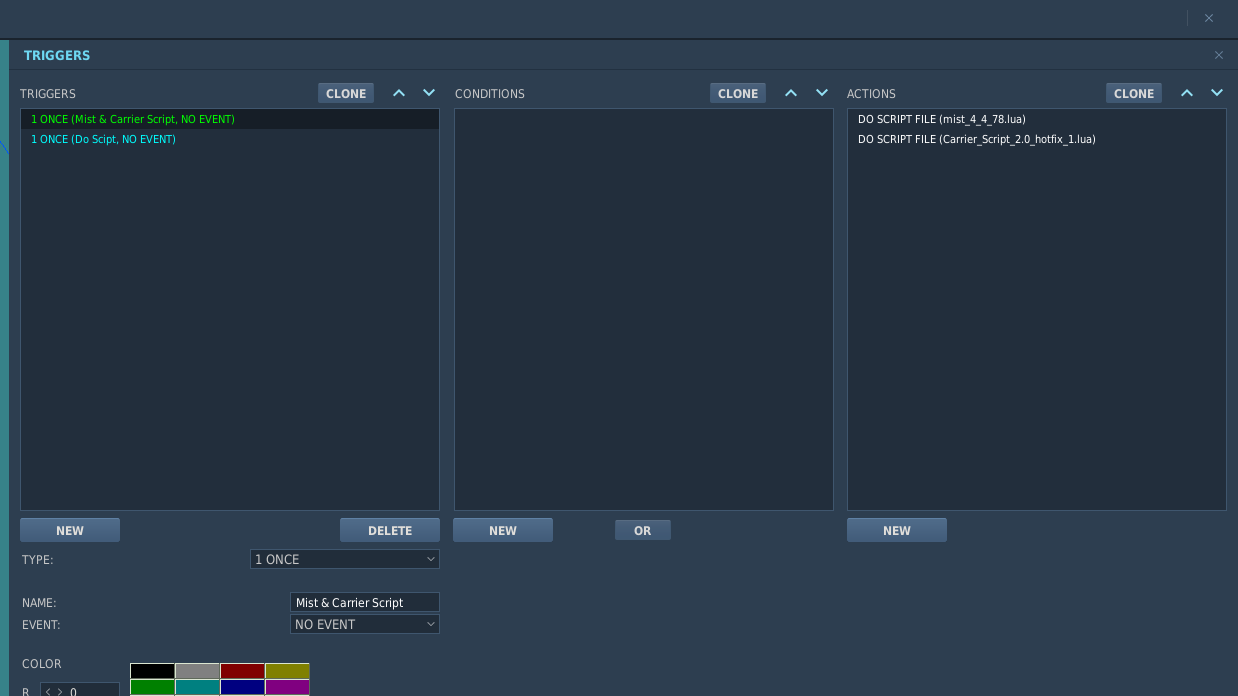This screenshot has width=1238, height=696.
Task: Select the Do Scipt trigger row
Action: click(x=230, y=139)
